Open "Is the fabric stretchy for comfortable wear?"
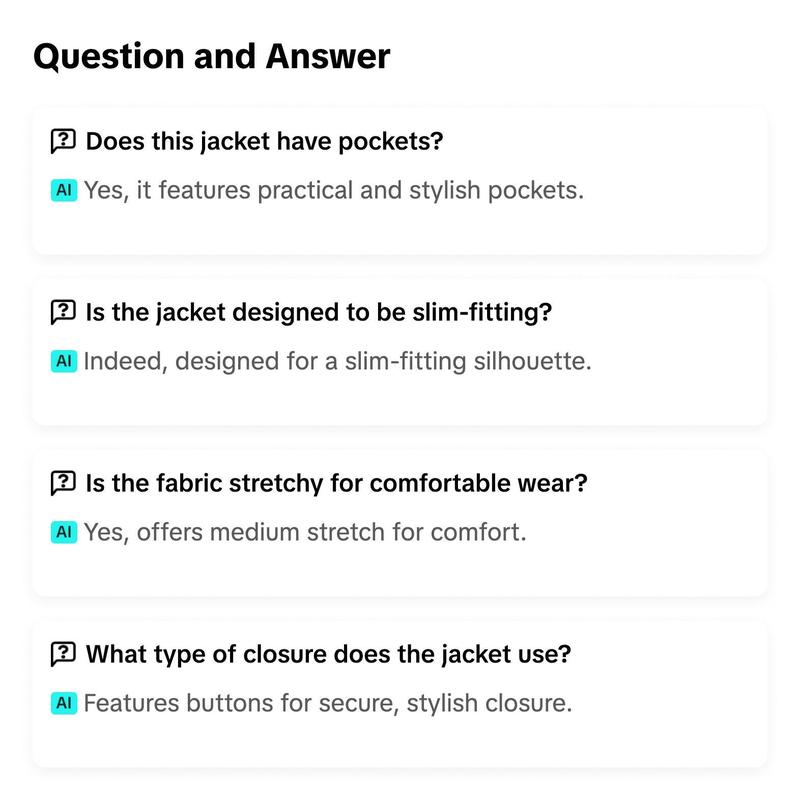Image resolution: width=800 pixels, height=800 pixels. click(x=337, y=483)
